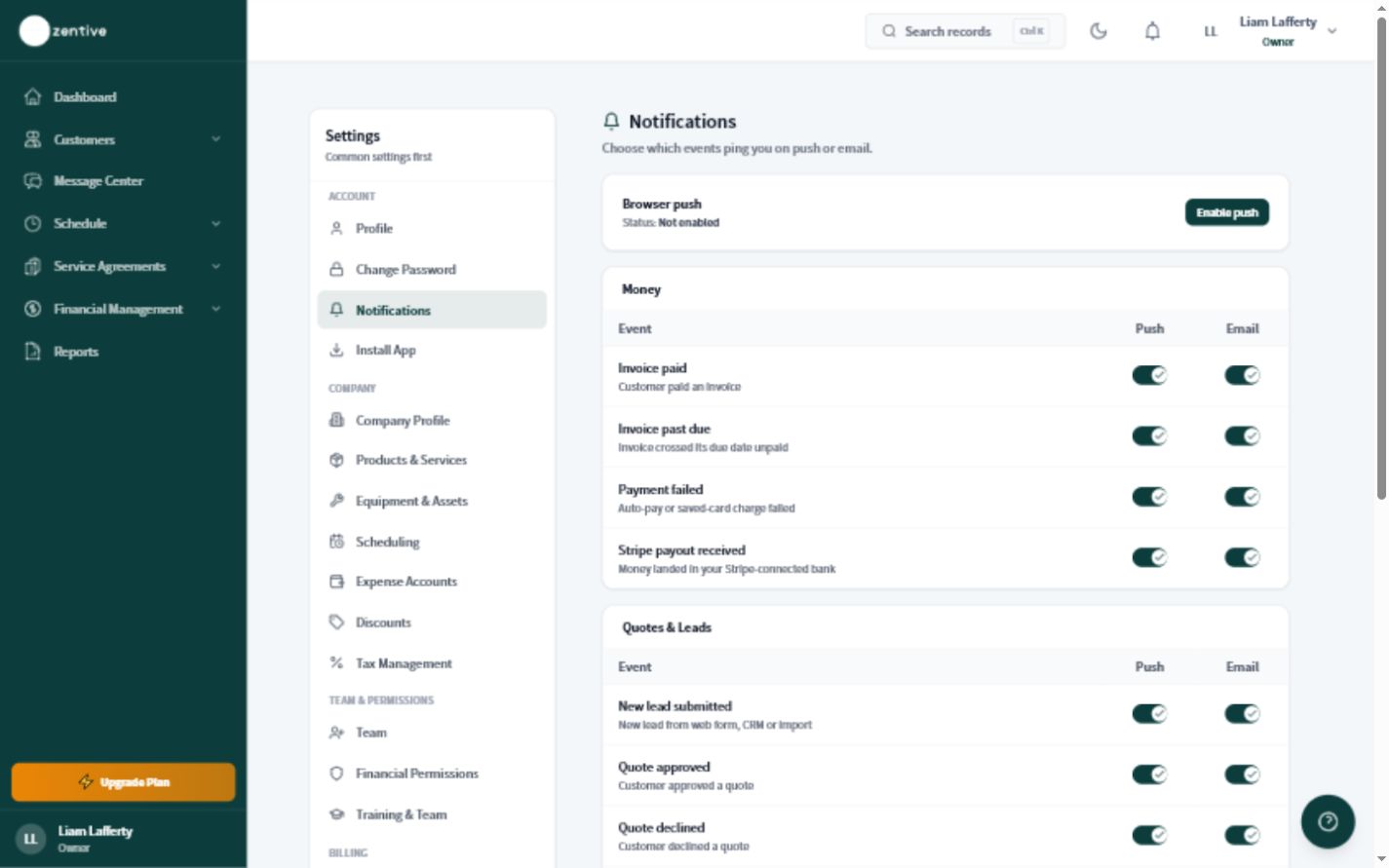The width and height of the screenshot is (1389, 868).
Task: Expand the Schedule sidebar chevron
Action: pyautogui.click(x=215, y=223)
